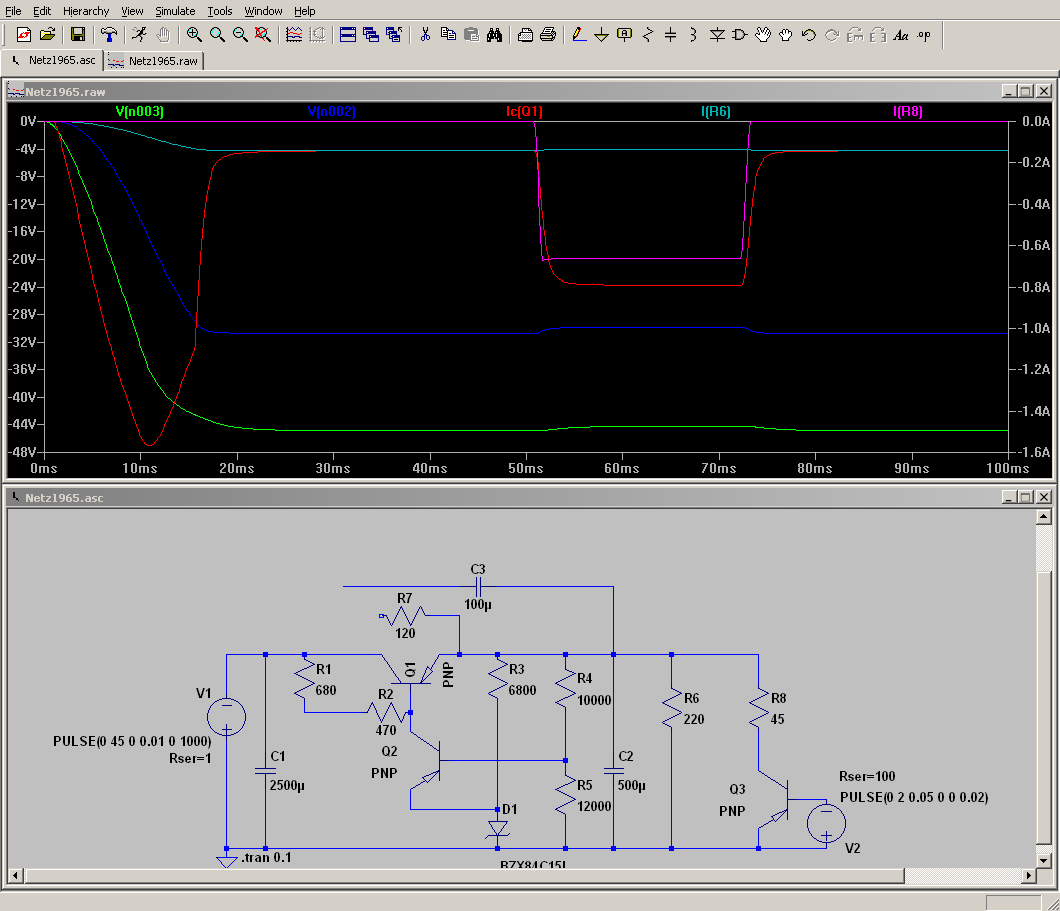Zoom out with the minus magnifier

240,34
